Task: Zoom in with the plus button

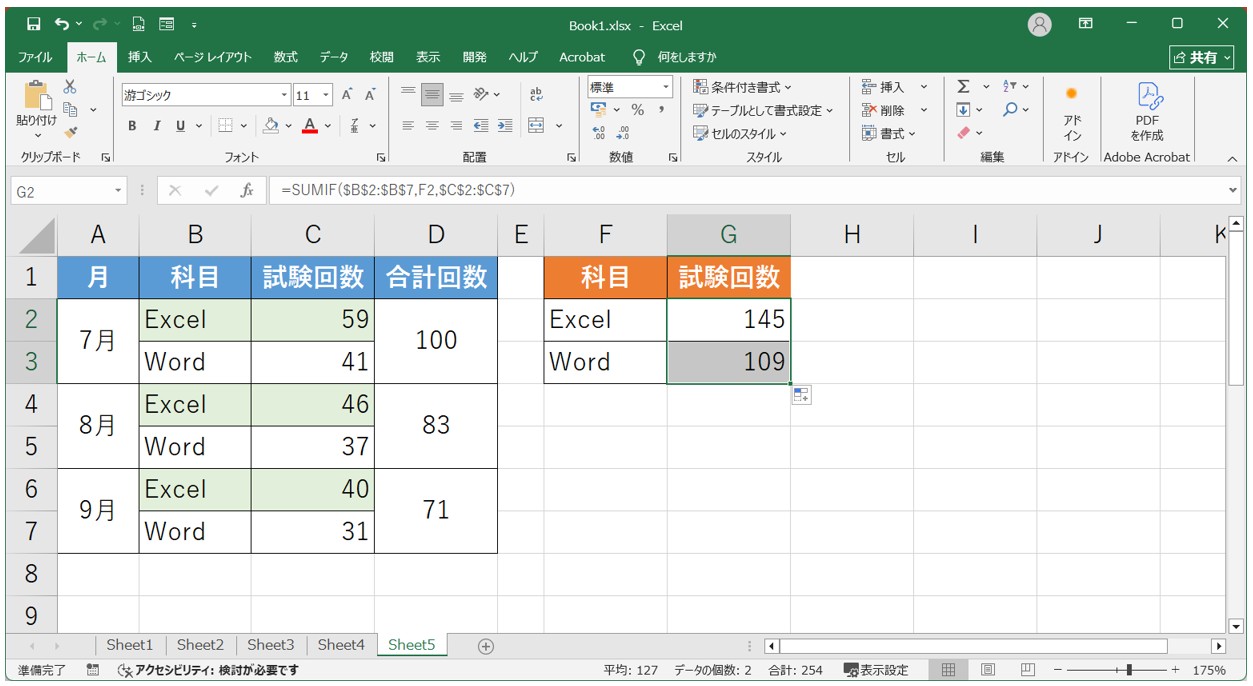Action: [x=1176, y=670]
